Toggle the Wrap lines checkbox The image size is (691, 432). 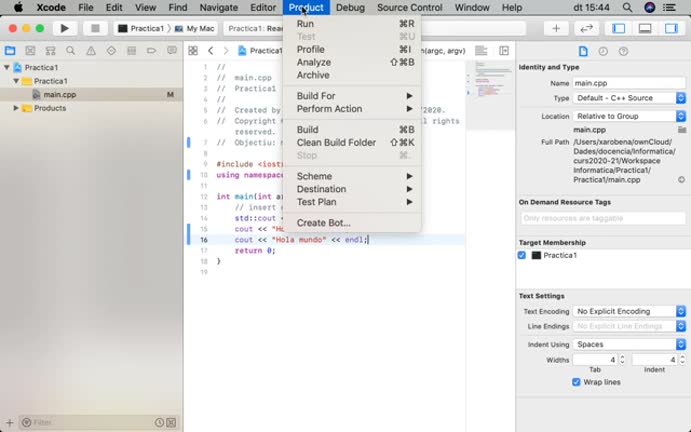(576, 382)
